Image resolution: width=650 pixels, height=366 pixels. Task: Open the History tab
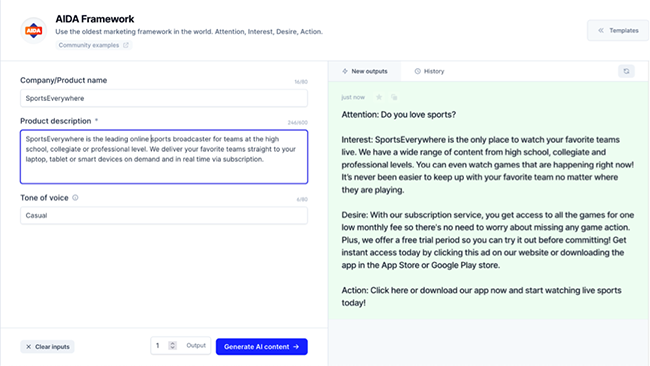point(429,71)
